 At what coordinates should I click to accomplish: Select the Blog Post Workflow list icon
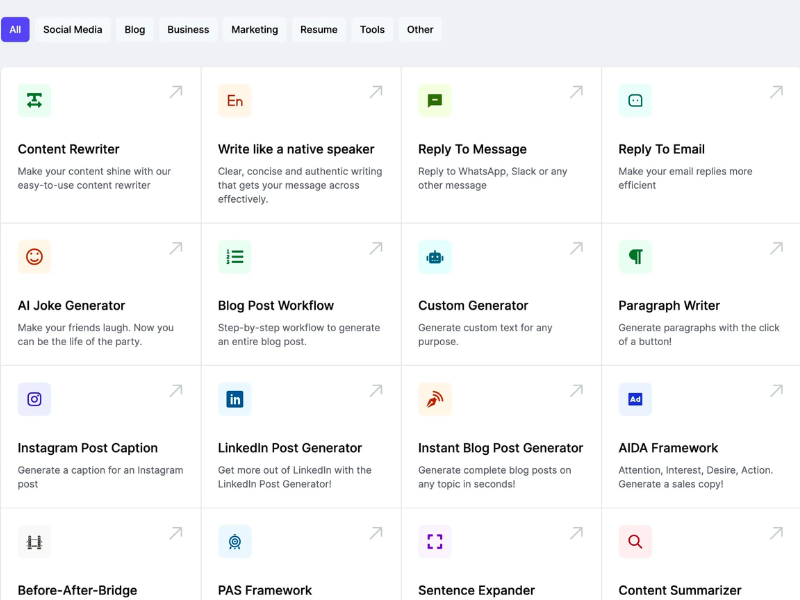235,257
